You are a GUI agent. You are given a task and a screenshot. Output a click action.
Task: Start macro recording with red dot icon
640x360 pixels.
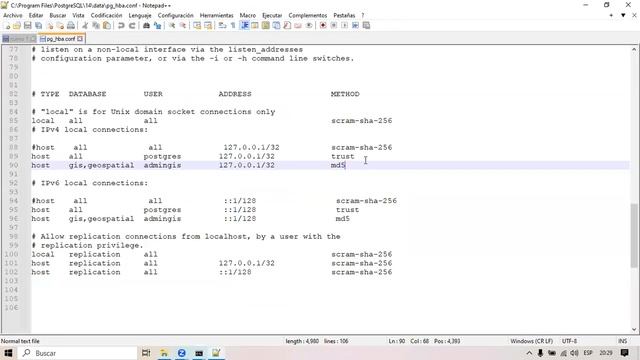(323, 26)
